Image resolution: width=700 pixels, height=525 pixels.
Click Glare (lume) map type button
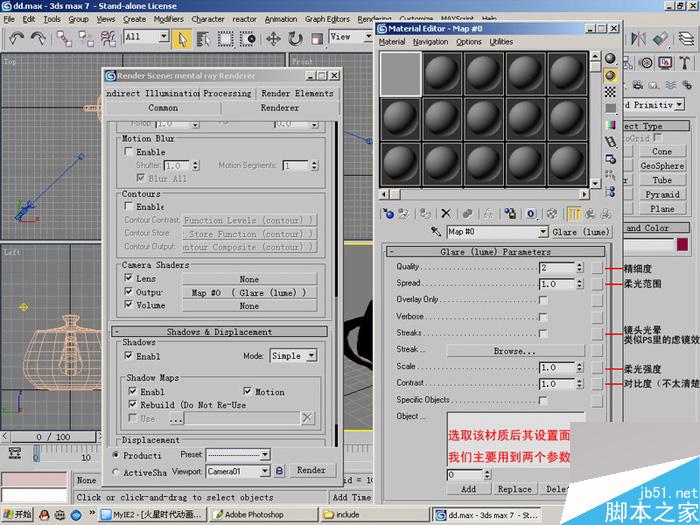(x=580, y=232)
